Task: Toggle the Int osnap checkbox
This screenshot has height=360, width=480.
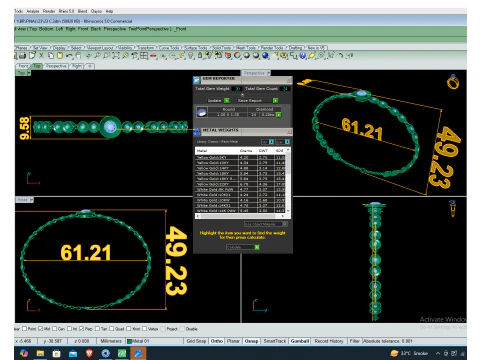Action: [69, 329]
